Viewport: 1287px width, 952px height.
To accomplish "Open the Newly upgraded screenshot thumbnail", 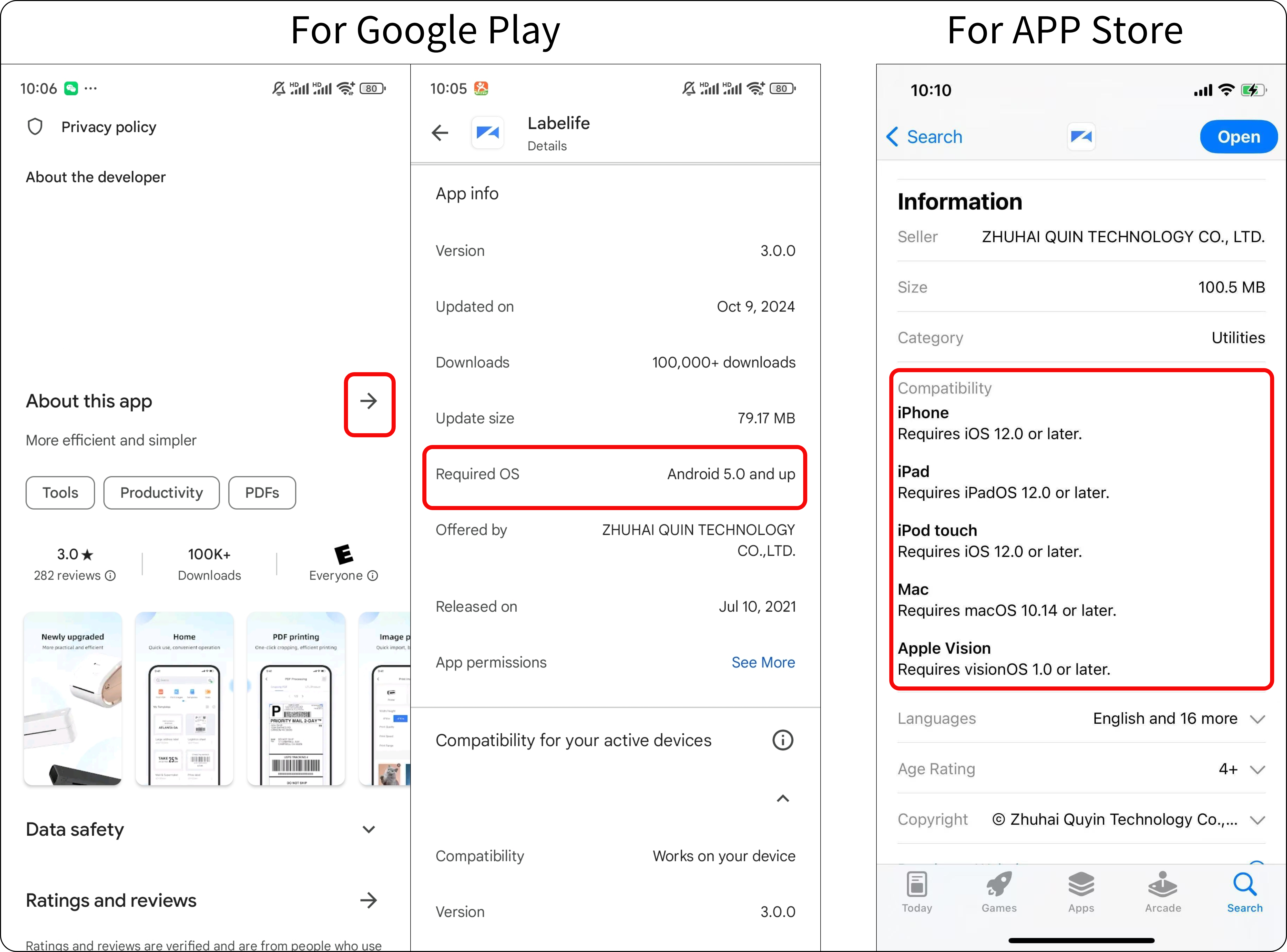I will [73, 698].
